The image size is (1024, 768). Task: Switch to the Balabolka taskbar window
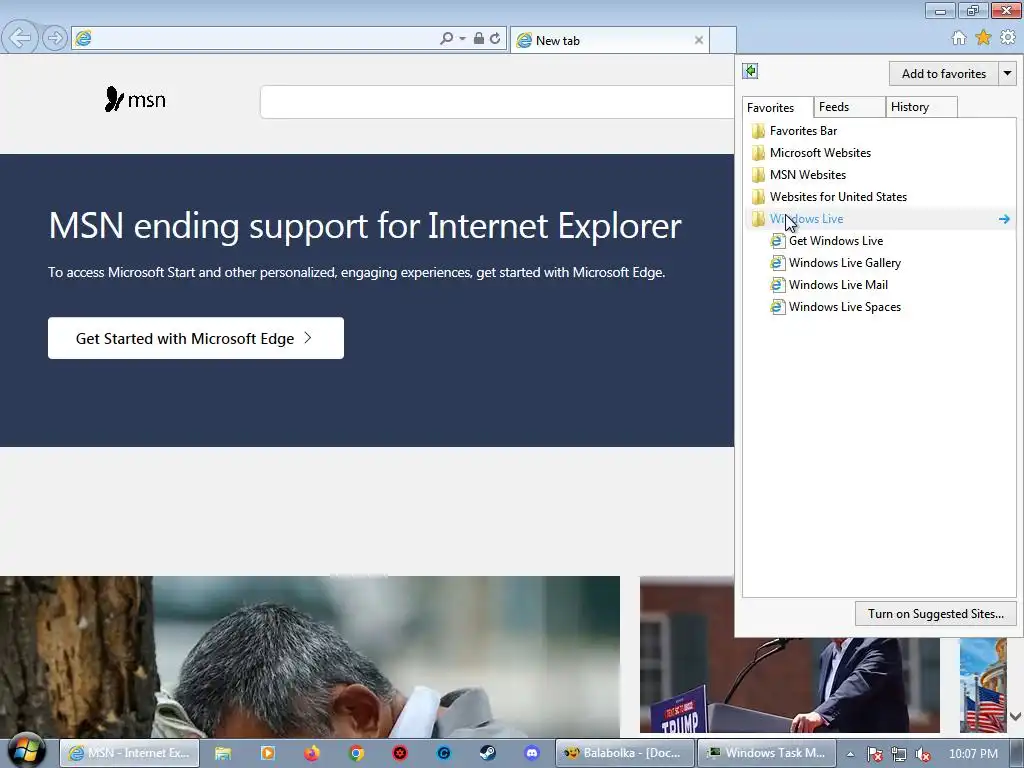coord(625,753)
